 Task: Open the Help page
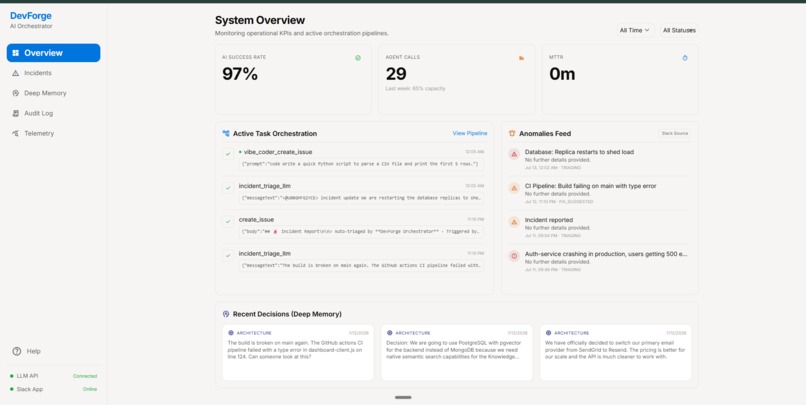[x=27, y=351]
